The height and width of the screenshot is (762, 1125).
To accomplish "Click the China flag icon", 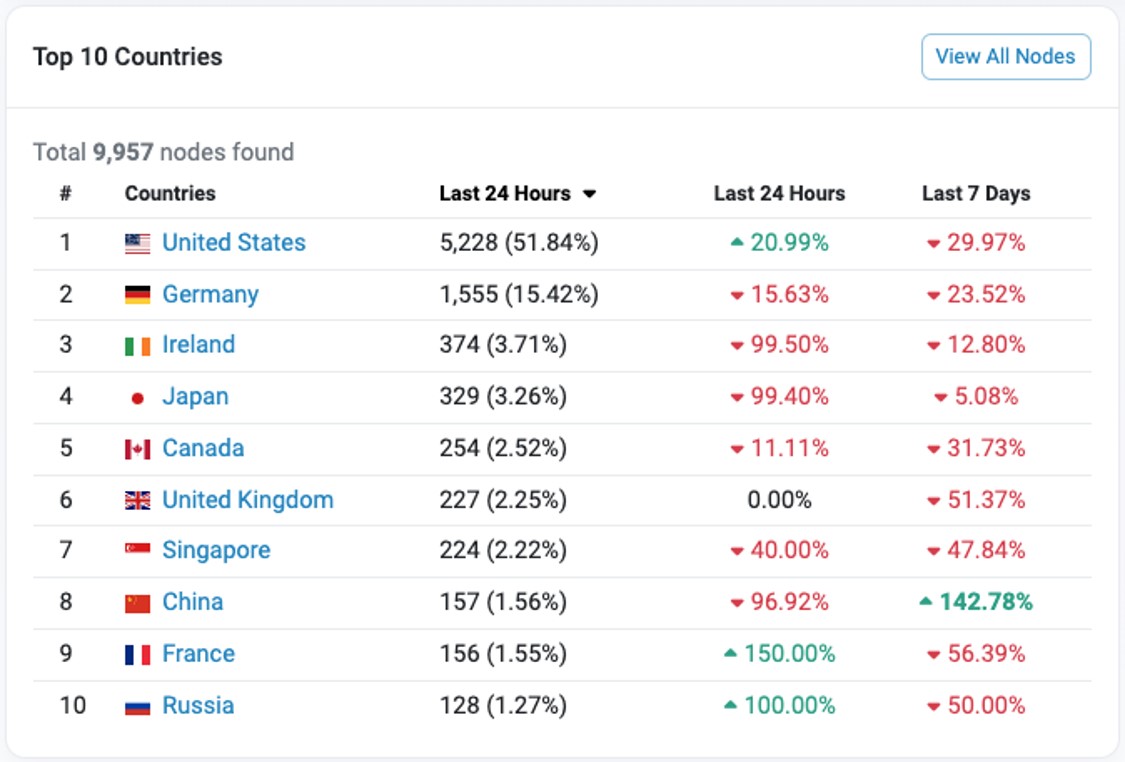I will tap(137, 603).
